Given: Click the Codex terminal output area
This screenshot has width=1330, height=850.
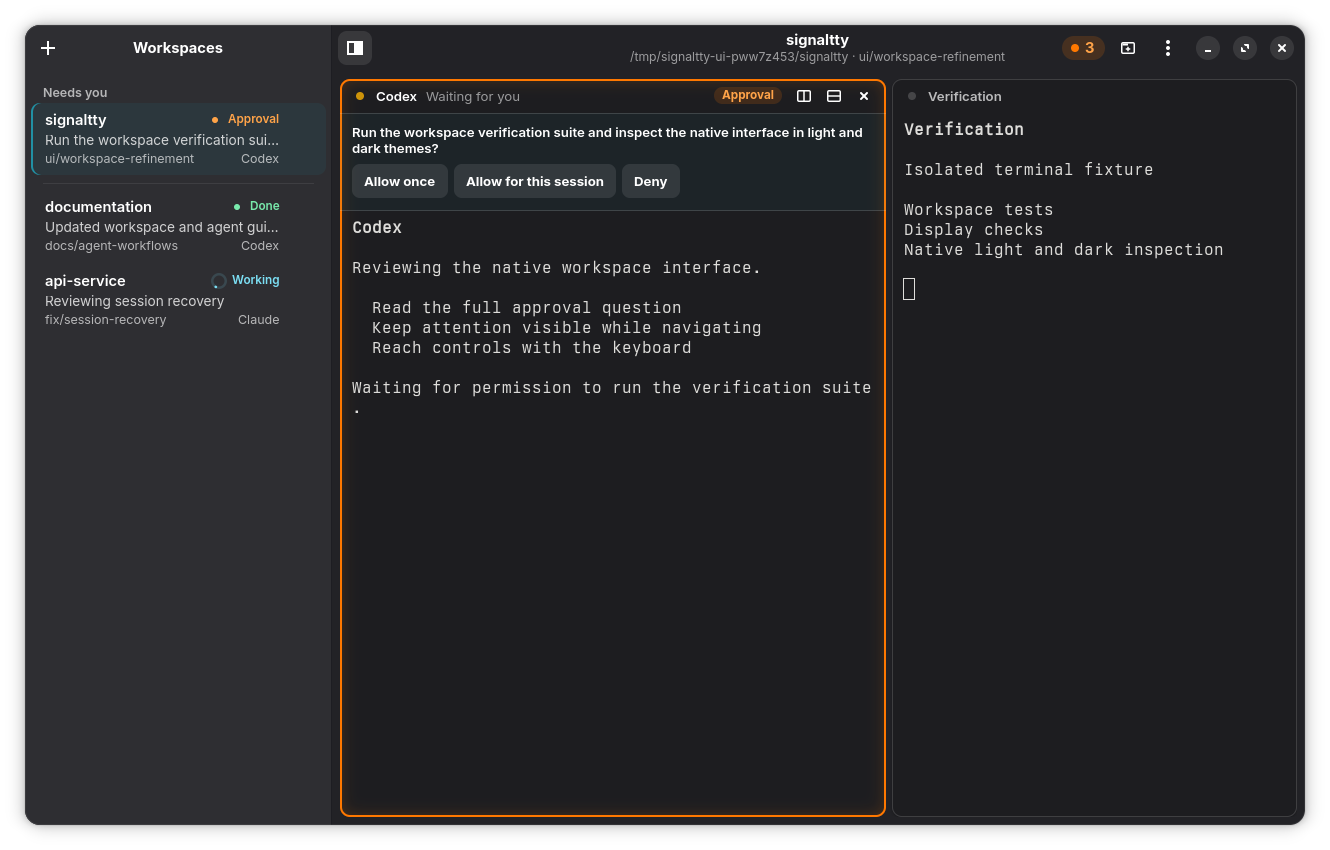Looking at the screenshot, I should pyautogui.click(x=613, y=512).
